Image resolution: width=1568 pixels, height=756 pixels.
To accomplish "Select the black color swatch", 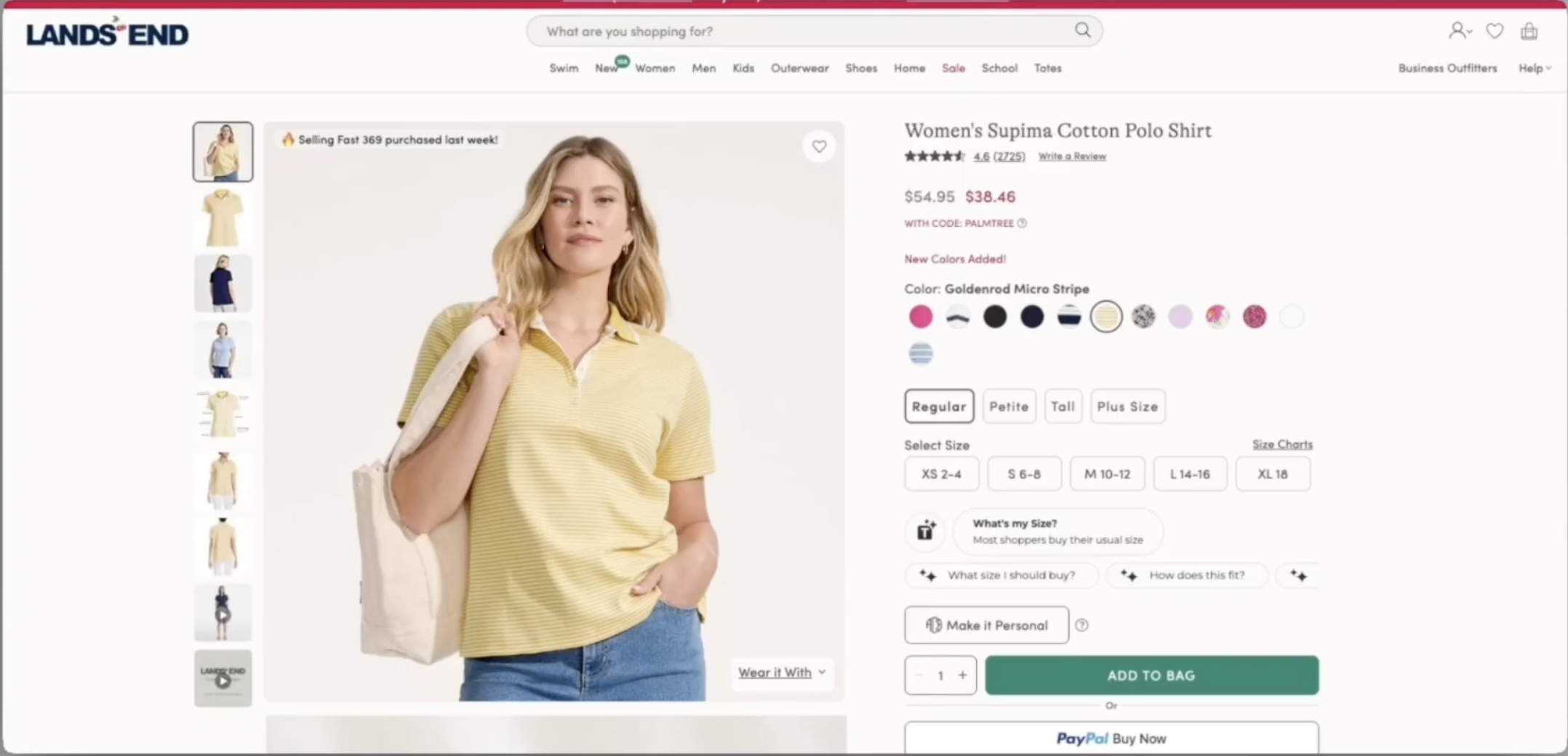I will (x=995, y=316).
